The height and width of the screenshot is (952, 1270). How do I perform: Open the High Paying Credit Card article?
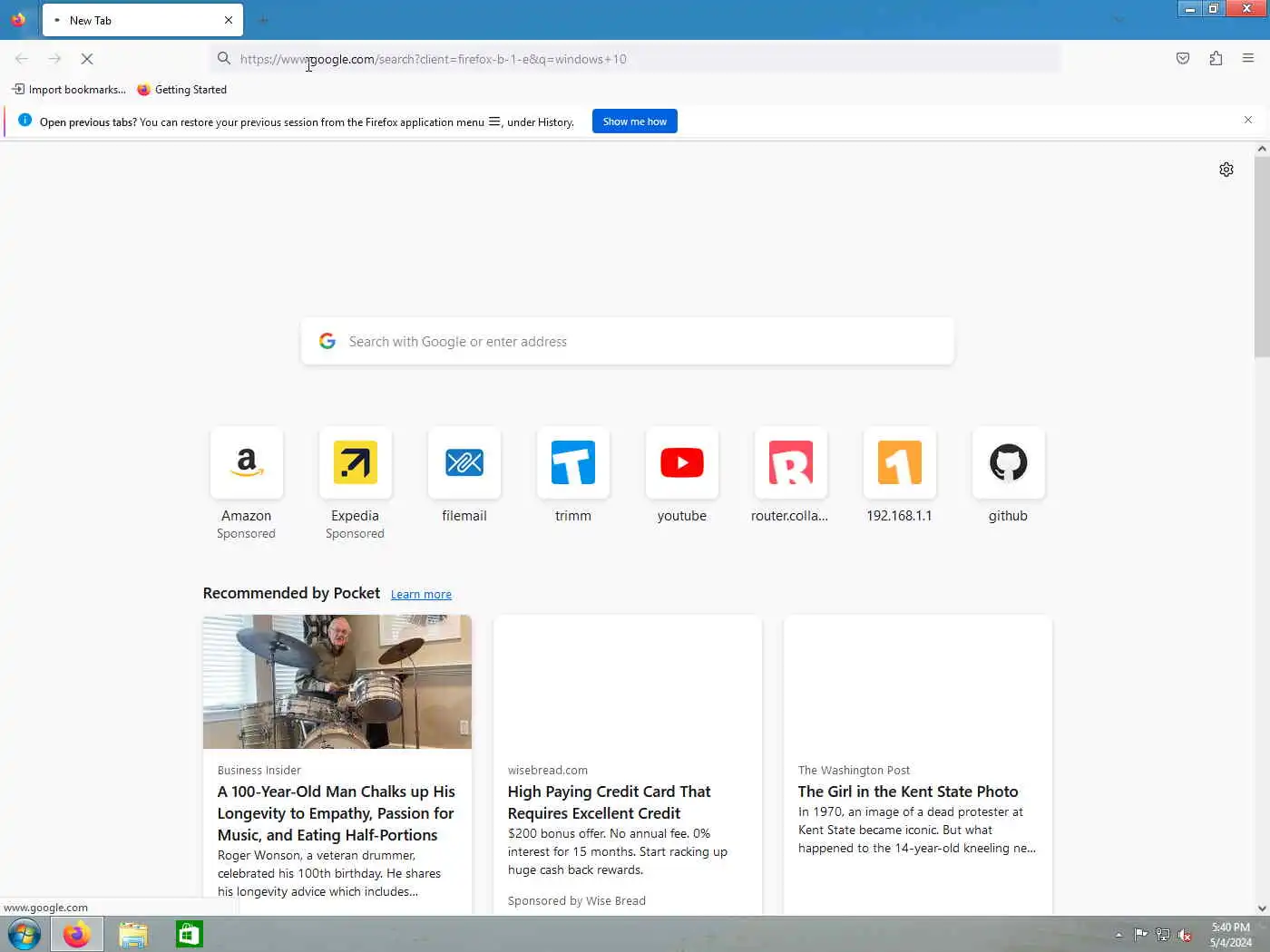point(628,765)
